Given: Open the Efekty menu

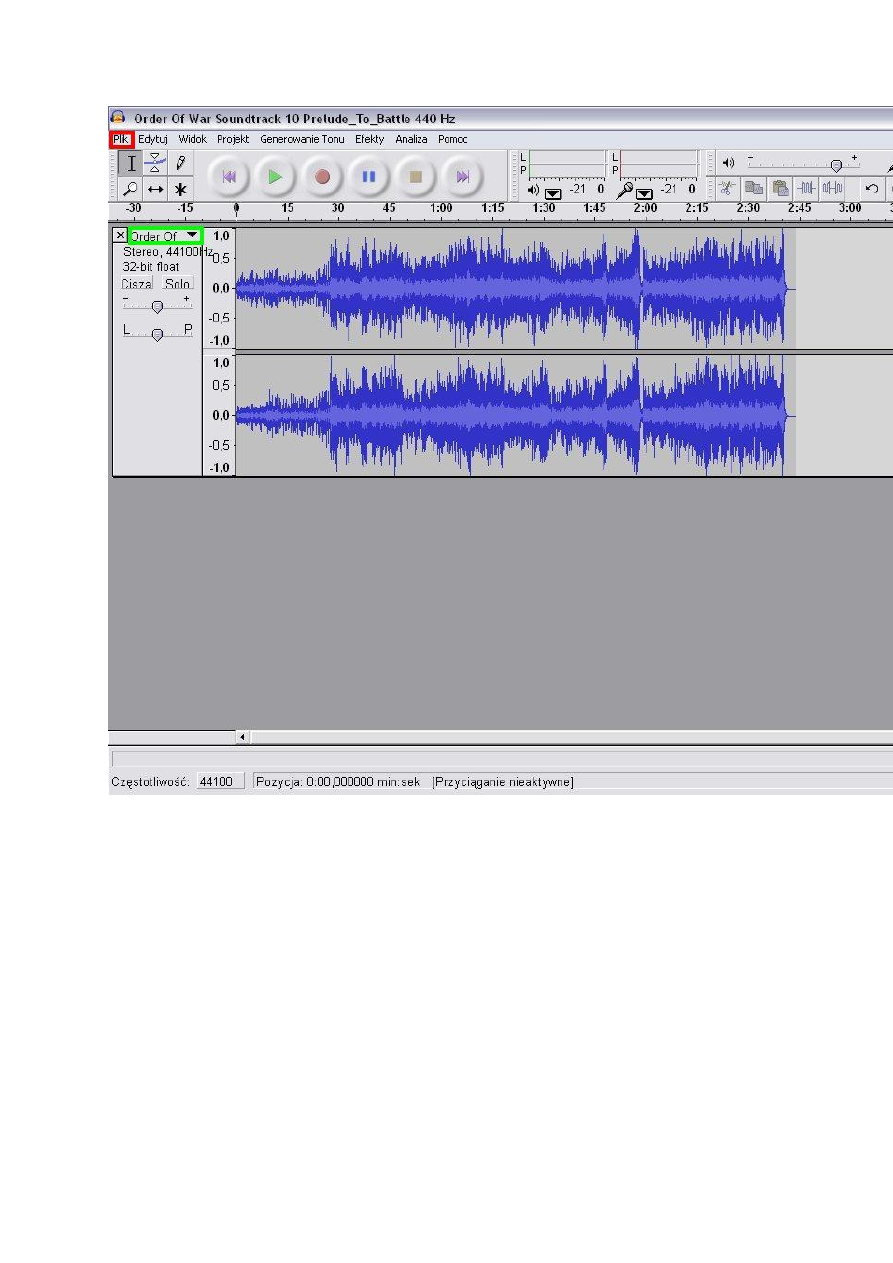Looking at the screenshot, I should point(369,140).
